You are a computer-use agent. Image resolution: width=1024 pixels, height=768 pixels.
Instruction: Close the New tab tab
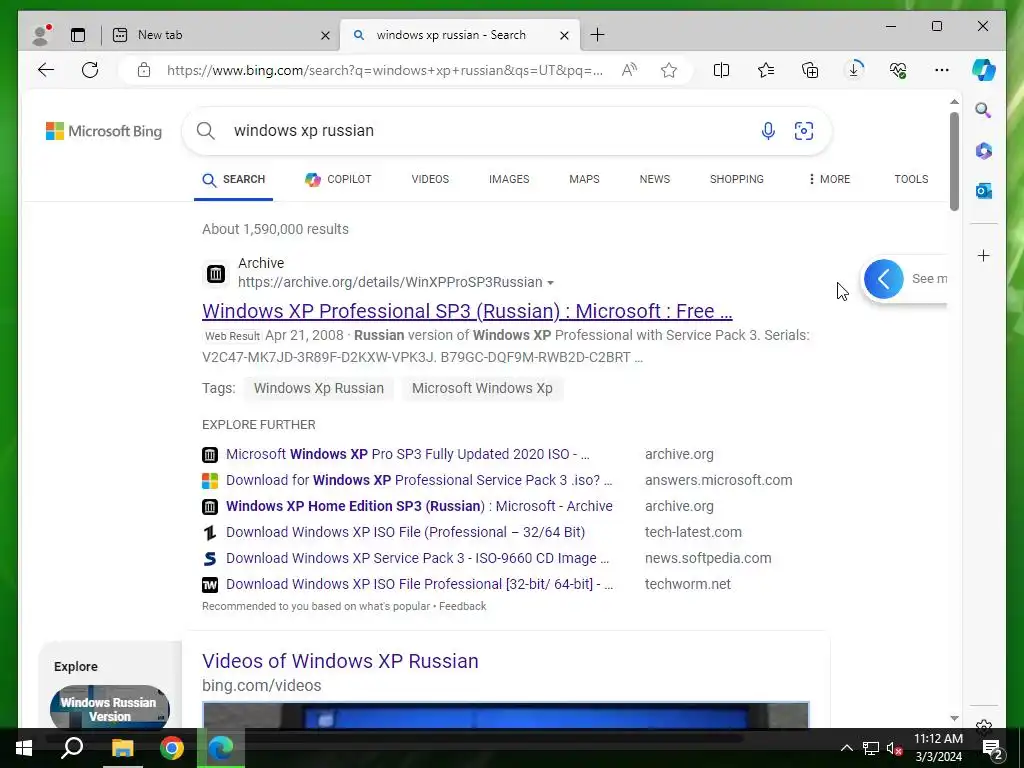click(x=325, y=35)
